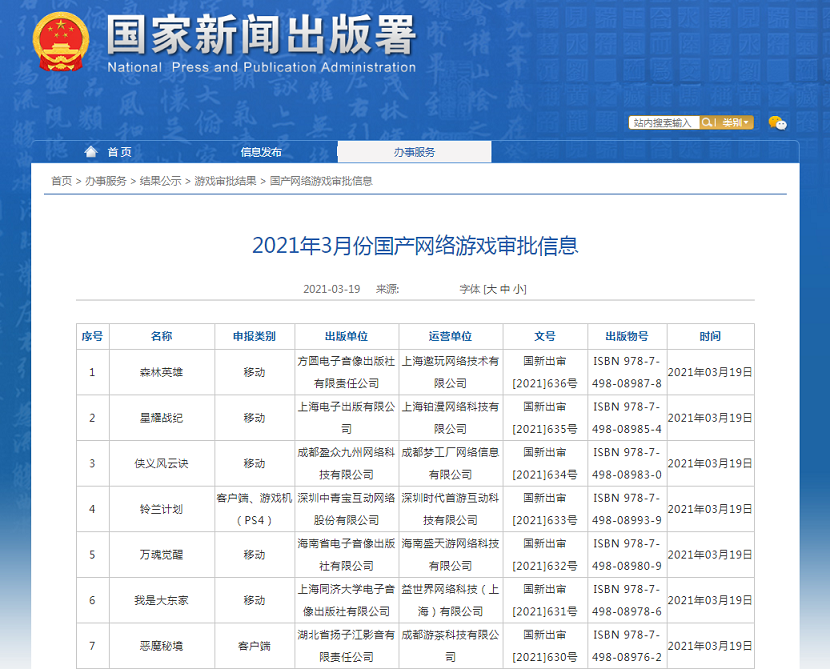This screenshot has width=830, height=669.
Task: Set font size to small (小)
Action: point(520,289)
